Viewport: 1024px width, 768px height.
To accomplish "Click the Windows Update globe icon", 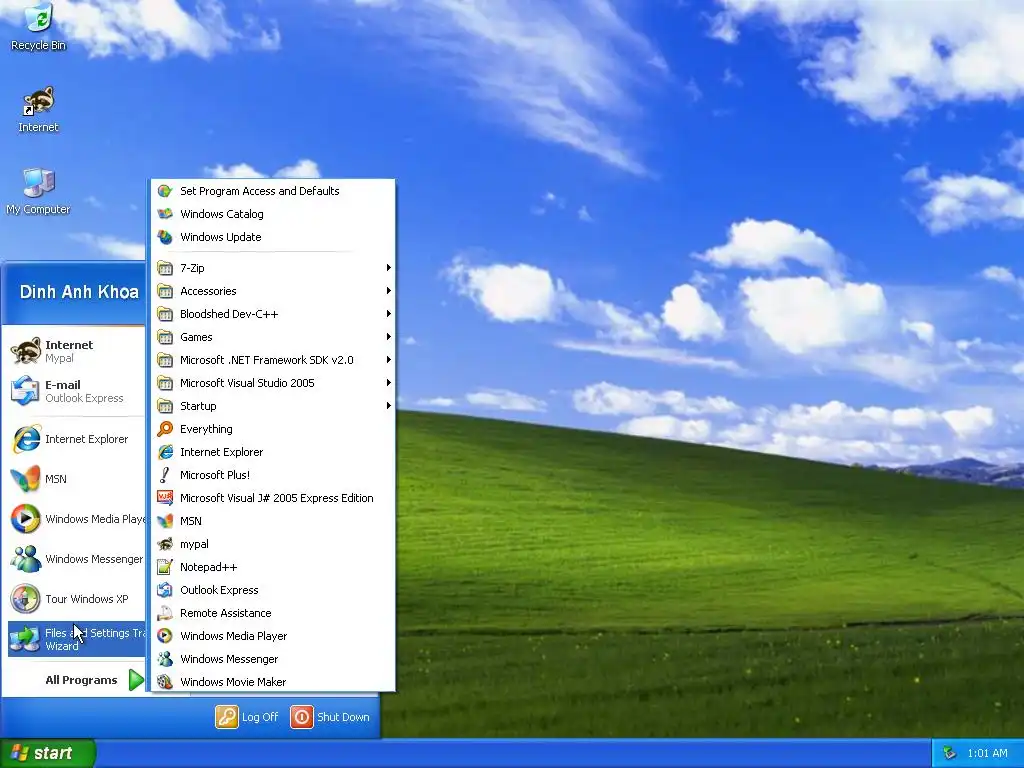I will pos(165,236).
